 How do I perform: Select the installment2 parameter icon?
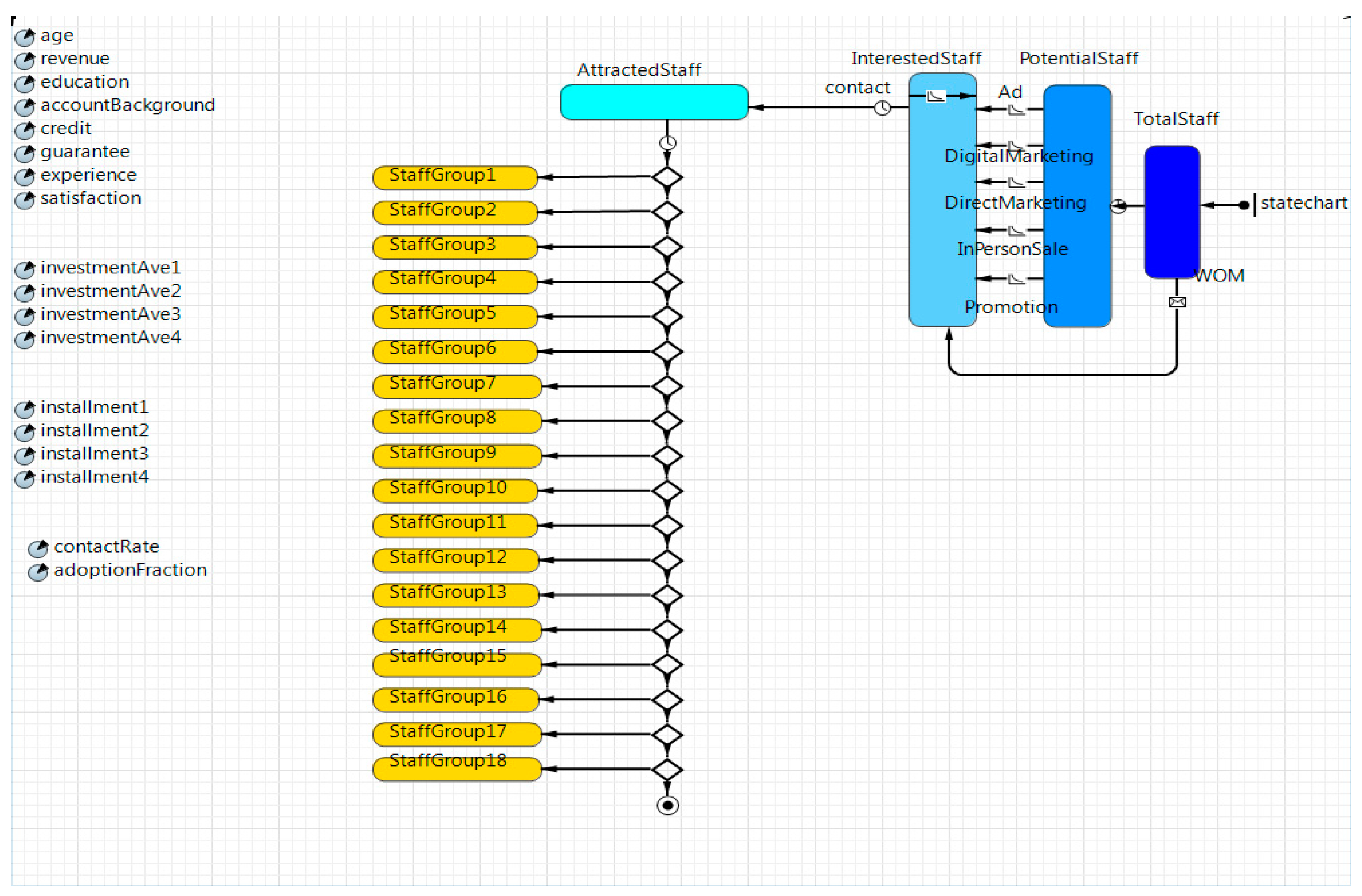(x=24, y=433)
